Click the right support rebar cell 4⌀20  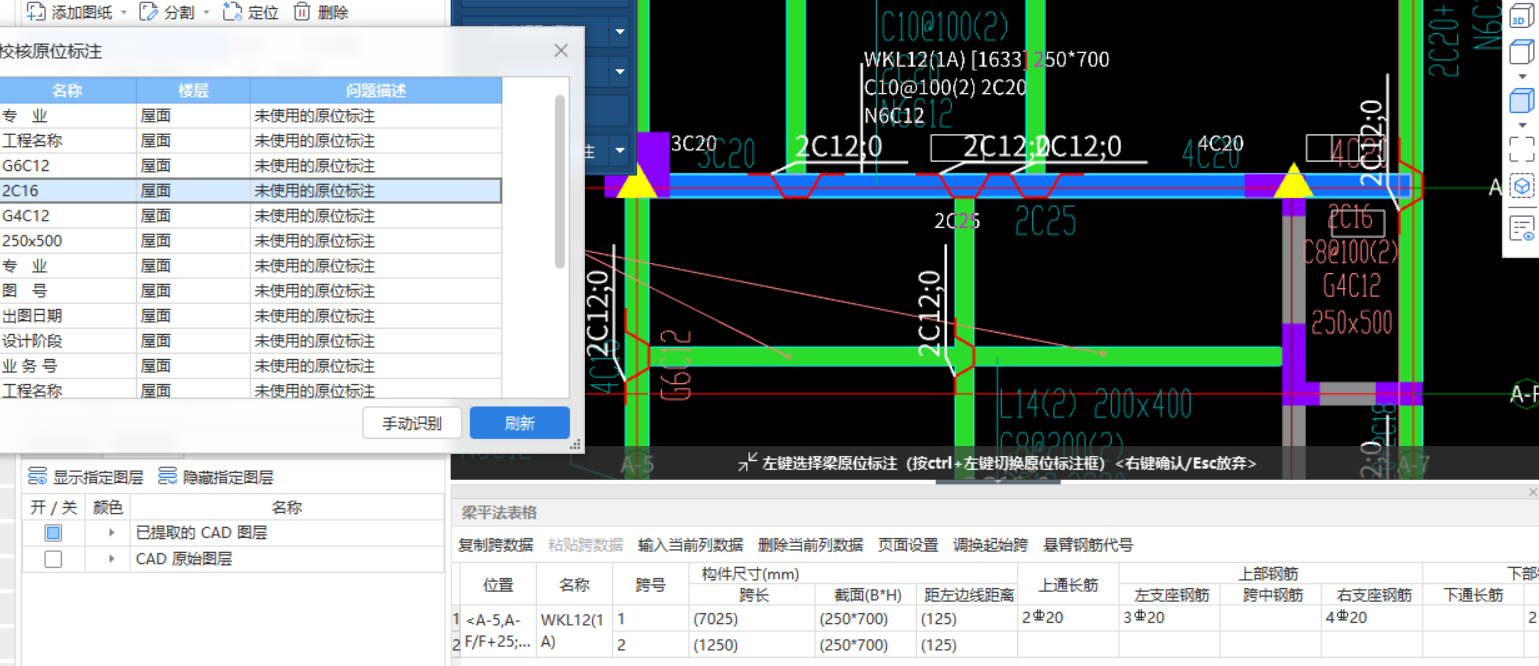point(1371,618)
